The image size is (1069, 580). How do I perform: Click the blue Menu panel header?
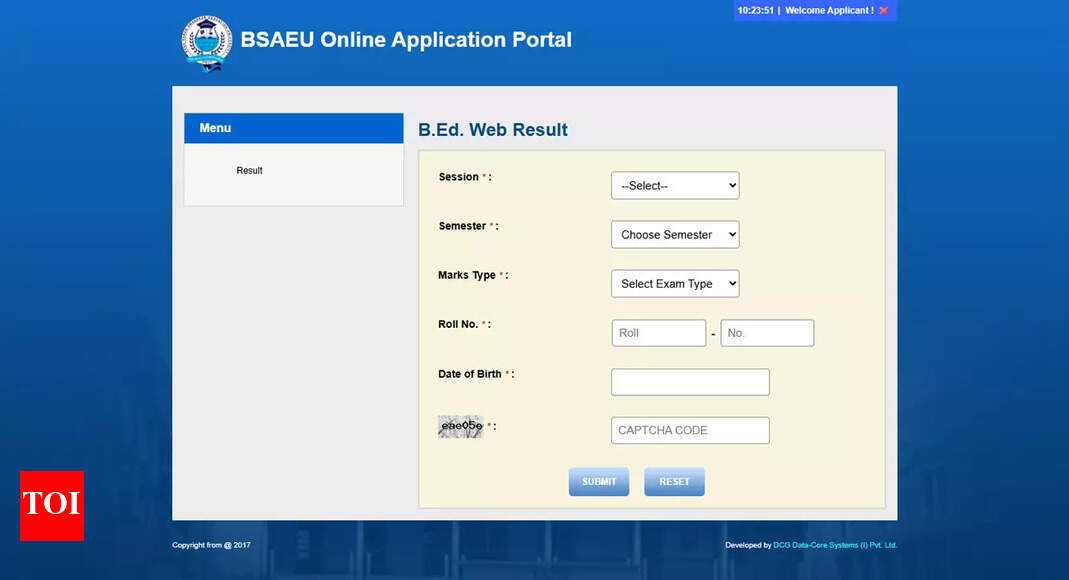293,128
